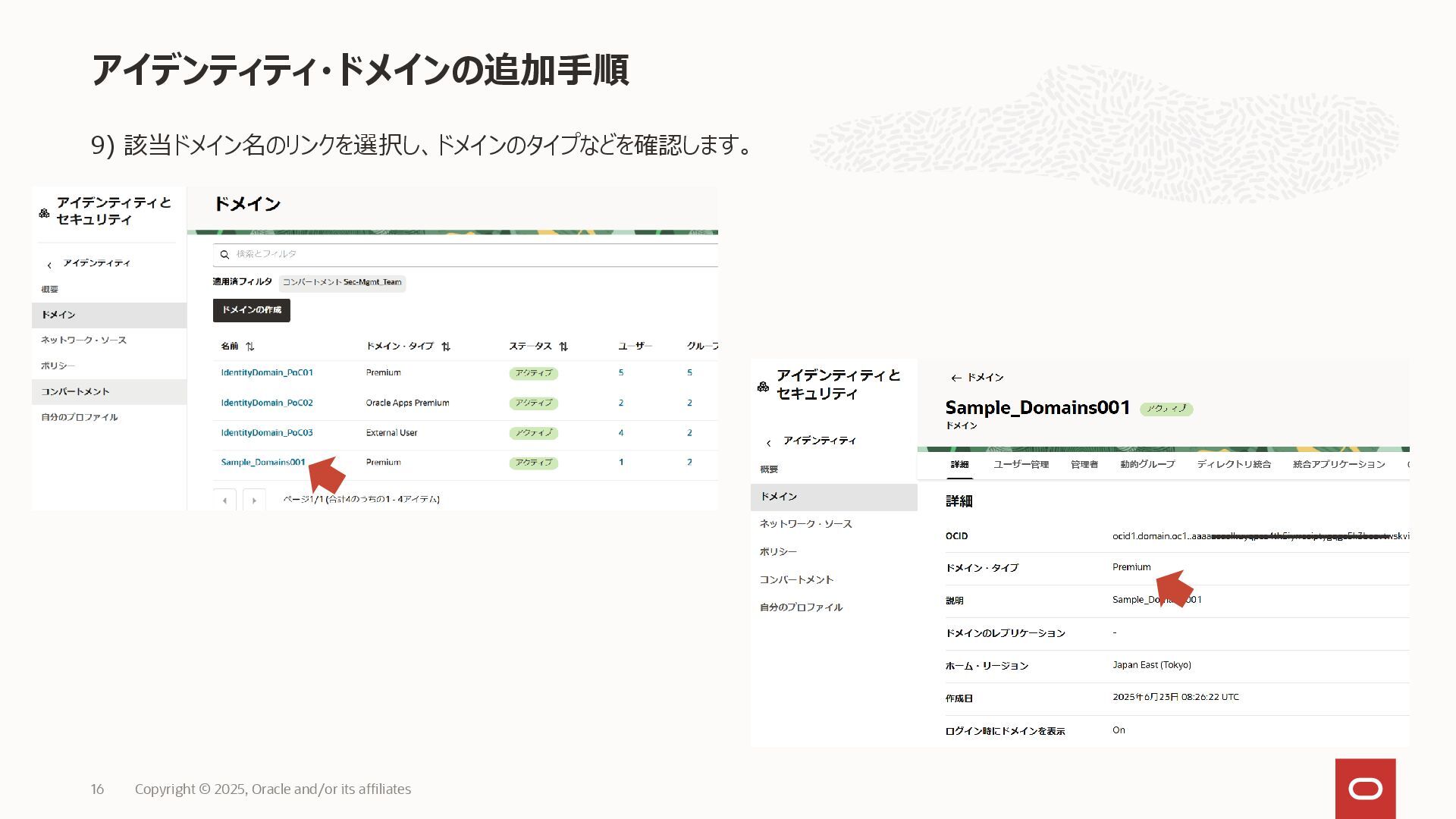Image resolution: width=1456 pixels, height=819 pixels.
Task: Switch to the 動的グループ tab
Action: (1147, 464)
